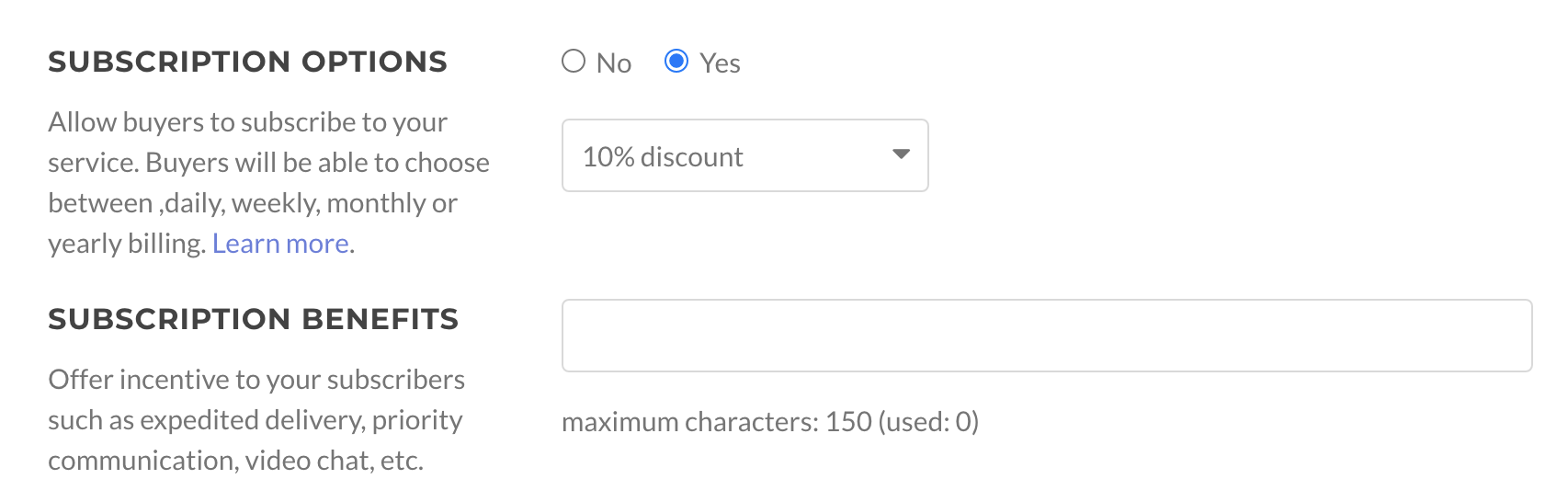Click the "Offer incentive to your subscribers" text
This screenshot has height=502, width=1568.
[256, 380]
